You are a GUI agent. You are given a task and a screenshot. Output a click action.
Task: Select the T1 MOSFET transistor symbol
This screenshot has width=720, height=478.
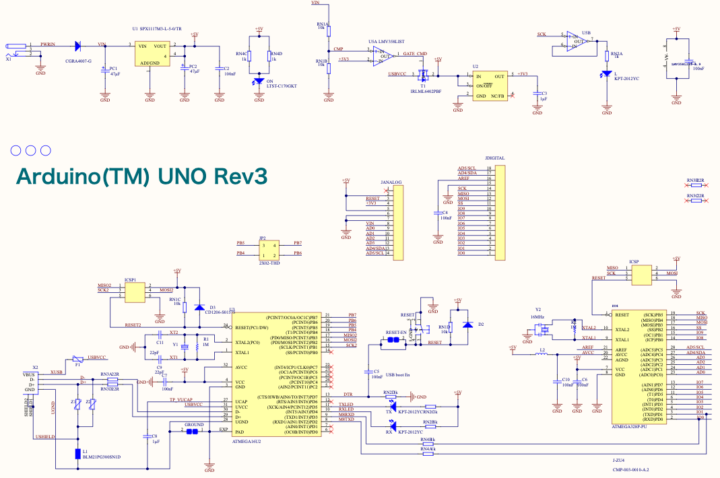pyautogui.click(x=424, y=76)
